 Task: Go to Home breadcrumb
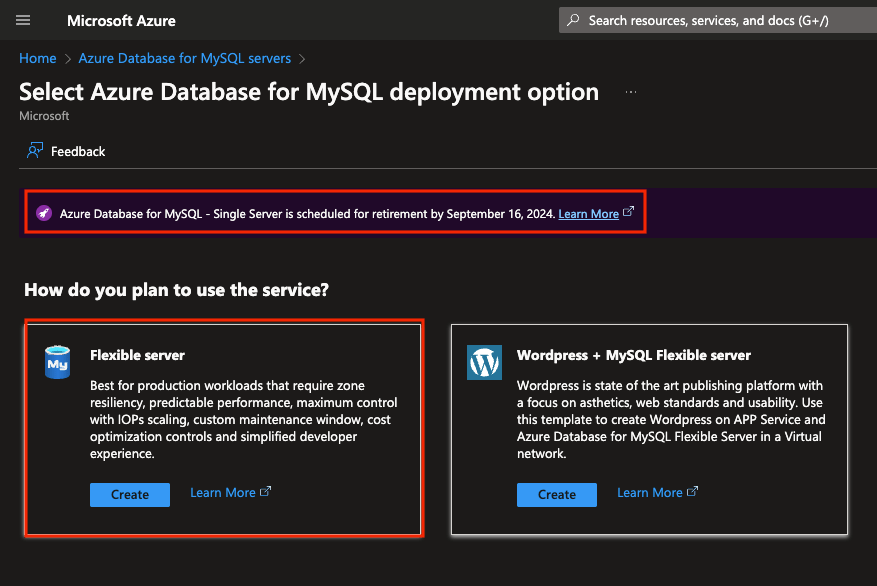click(x=38, y=58)
